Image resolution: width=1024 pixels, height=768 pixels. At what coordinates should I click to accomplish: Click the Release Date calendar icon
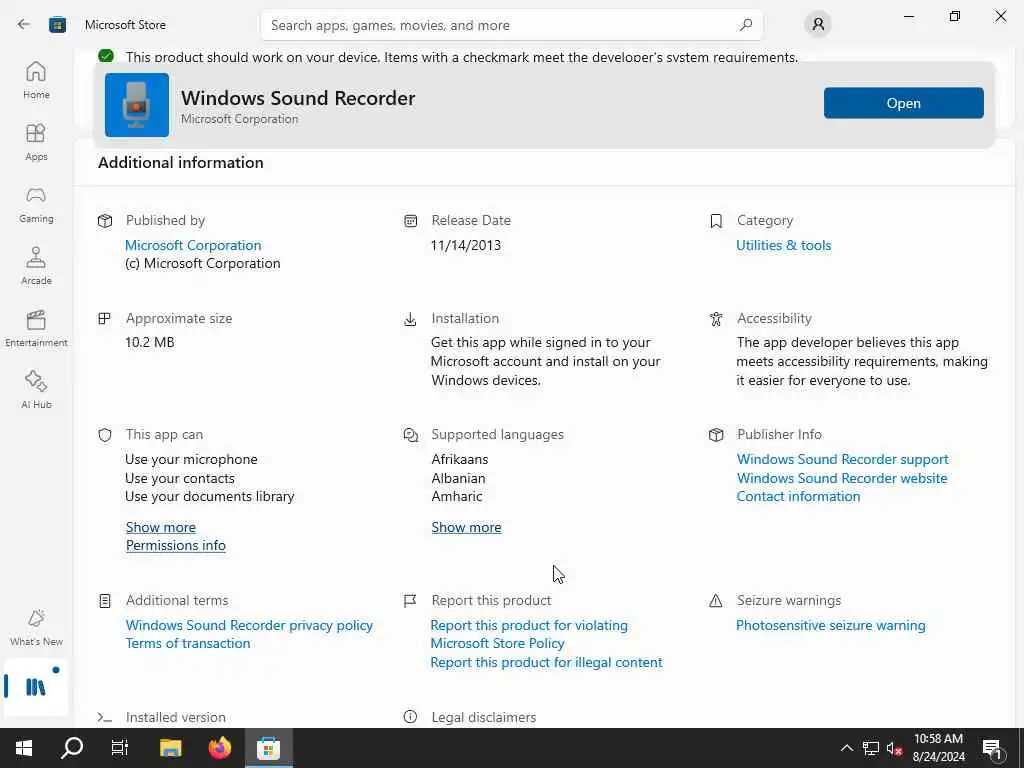point(410,221)
